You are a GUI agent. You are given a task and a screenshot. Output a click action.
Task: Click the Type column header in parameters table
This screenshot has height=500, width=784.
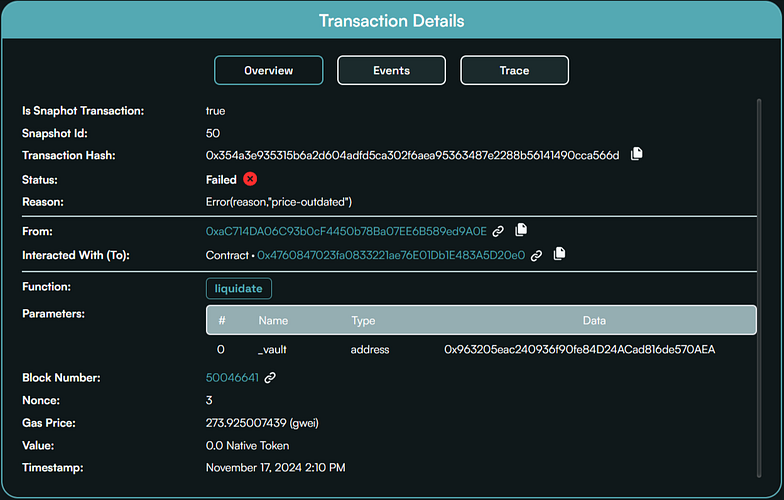coord(363,320)
